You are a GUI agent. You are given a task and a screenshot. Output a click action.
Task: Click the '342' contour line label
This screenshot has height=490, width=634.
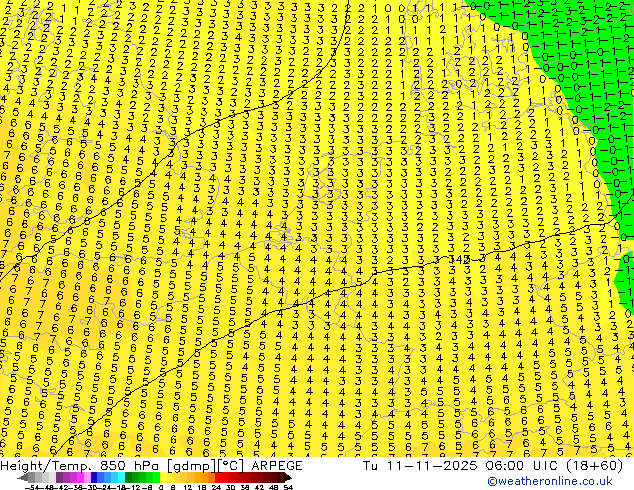pos(460,260)
